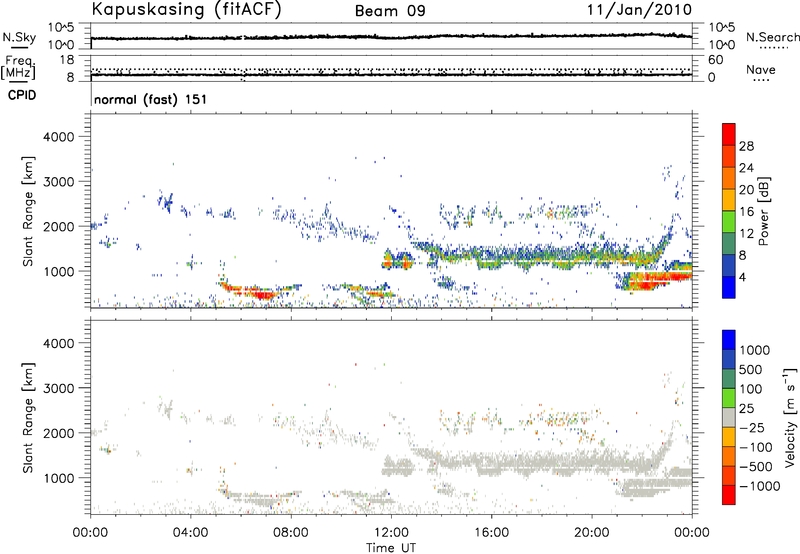This screenshot has width=800, height=554.
Task: Click power colorbar value 8
Action: (x=743, y=256)
